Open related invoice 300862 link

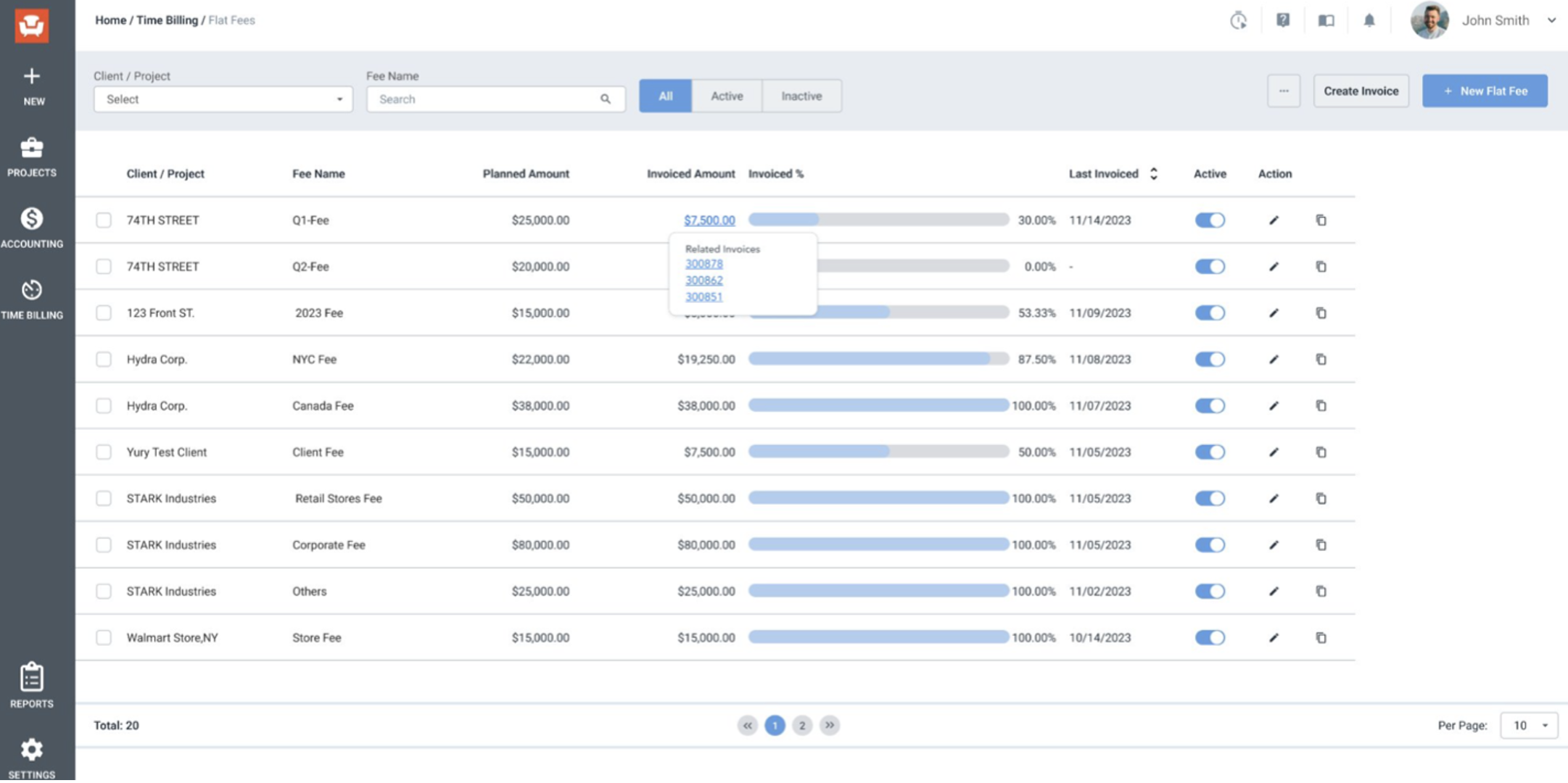point(703,281)
